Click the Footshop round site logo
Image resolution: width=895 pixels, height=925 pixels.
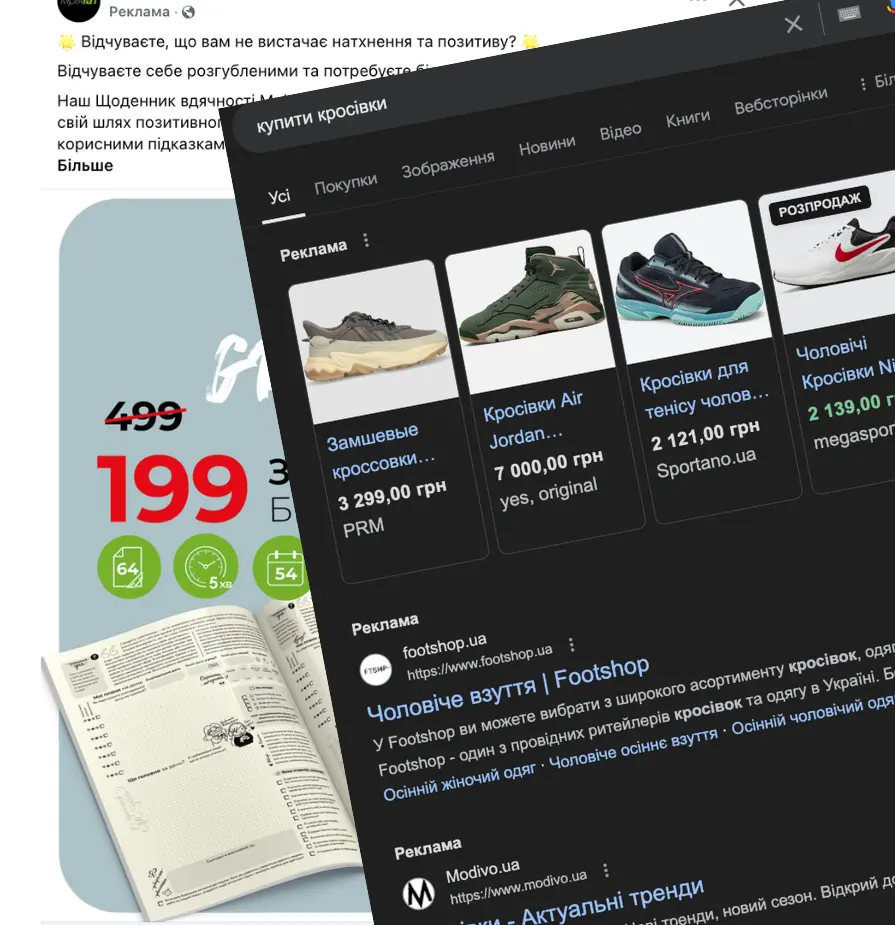click(375, 670)
